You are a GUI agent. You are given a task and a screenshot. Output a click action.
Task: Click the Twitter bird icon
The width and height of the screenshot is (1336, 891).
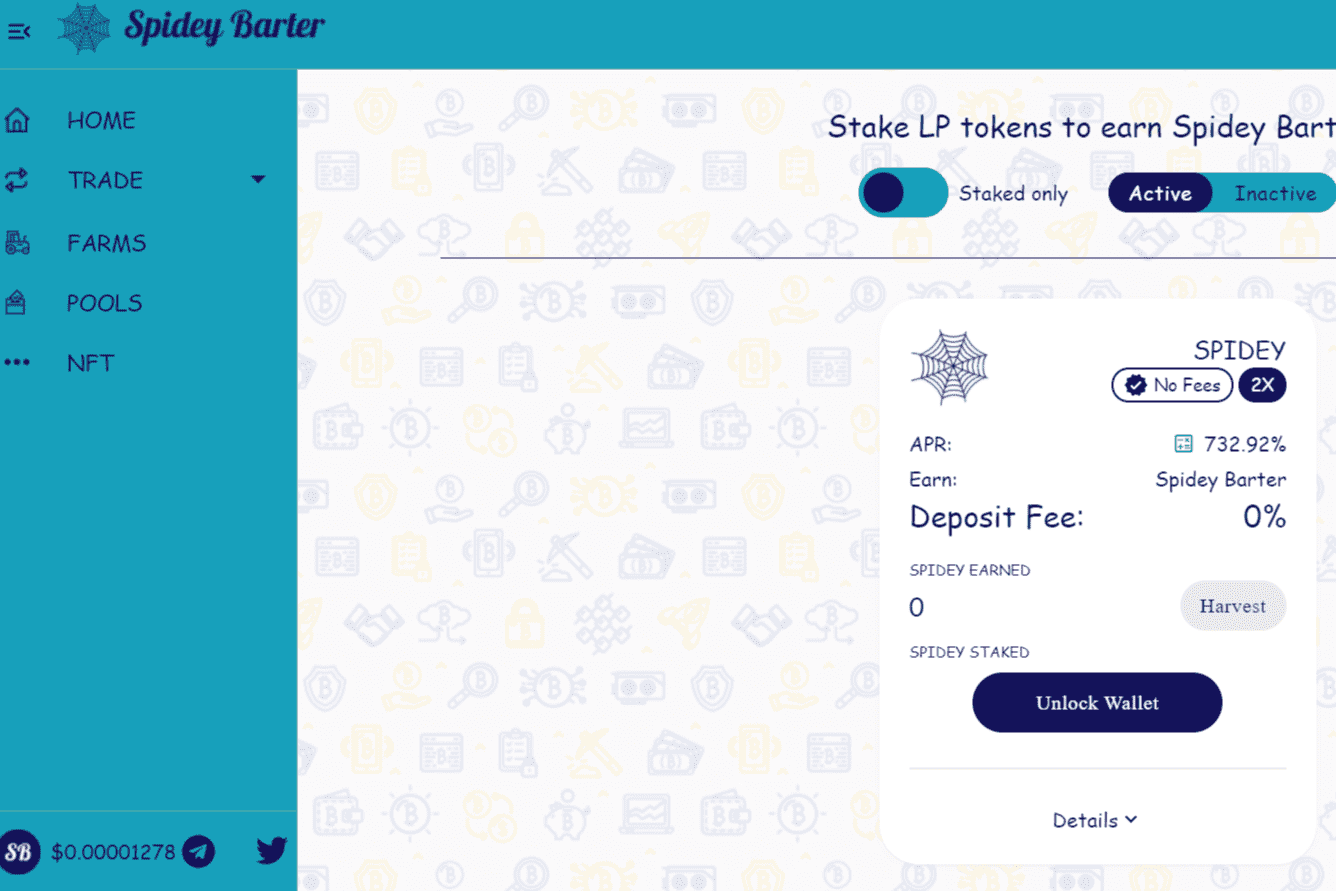(270, 851)
